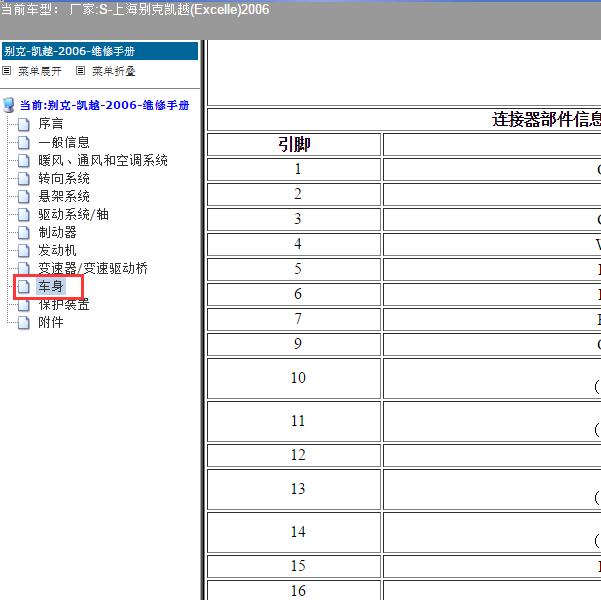Select 制动器 chapter
Screen dimensions: 601x600
(57, 232)
